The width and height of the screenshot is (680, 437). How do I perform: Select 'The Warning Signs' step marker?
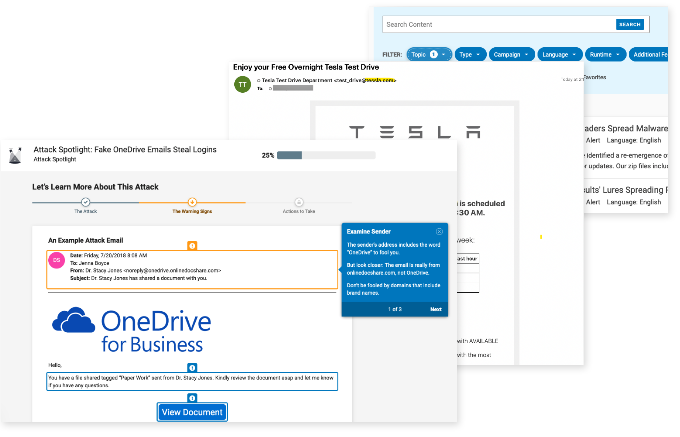[192, 202]
